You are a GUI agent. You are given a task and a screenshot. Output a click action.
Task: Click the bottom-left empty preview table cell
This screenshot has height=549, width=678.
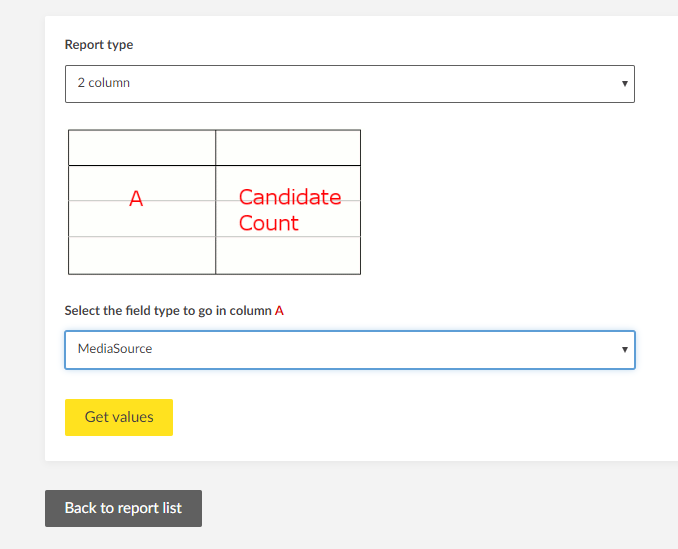coord(142,255)
